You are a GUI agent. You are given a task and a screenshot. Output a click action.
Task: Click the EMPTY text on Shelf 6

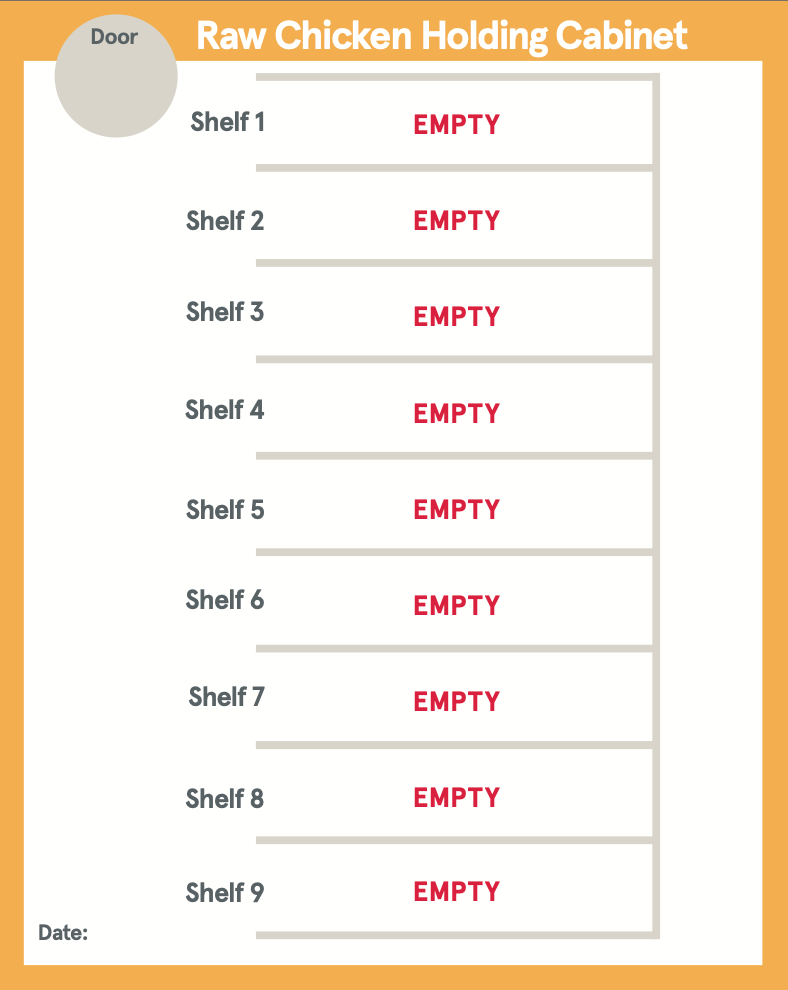[x=457, y=606]
